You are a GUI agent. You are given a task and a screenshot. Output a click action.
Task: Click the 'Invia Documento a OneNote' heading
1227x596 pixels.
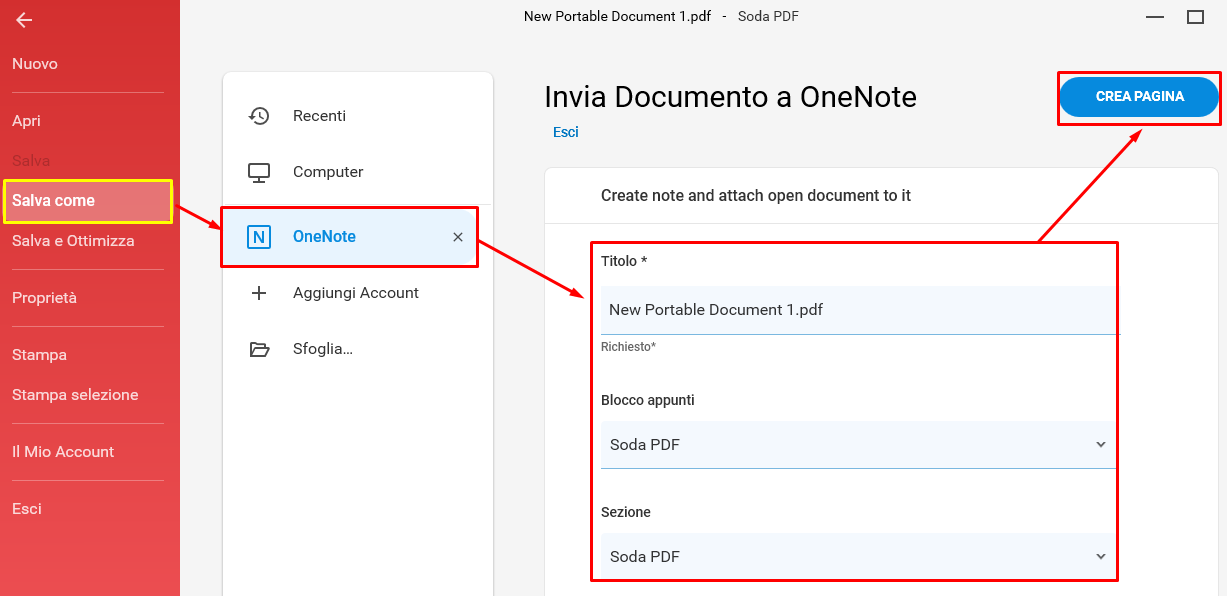730,97
